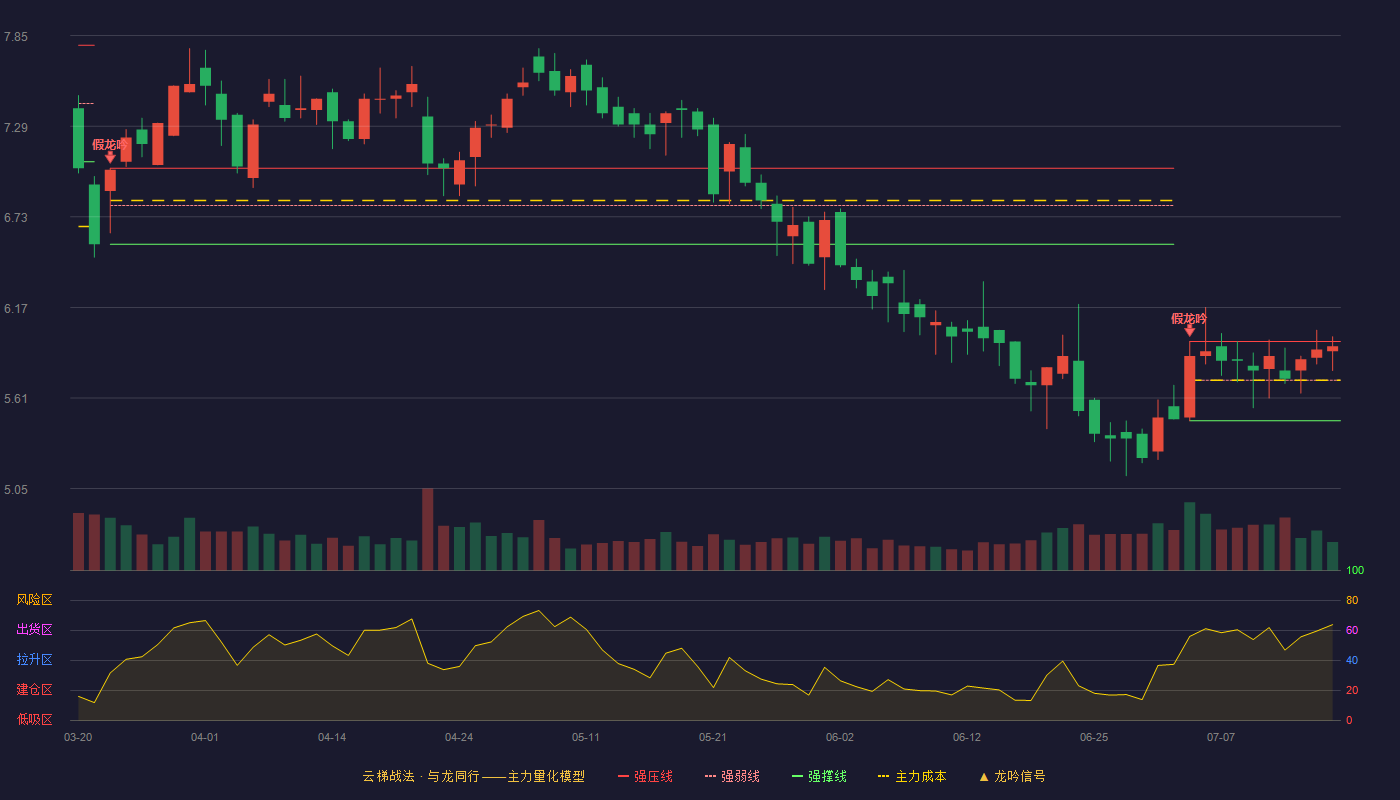Click the 6.73 price axis label
This screenshot has width=1400, height=800.
(x=16, y=218)
